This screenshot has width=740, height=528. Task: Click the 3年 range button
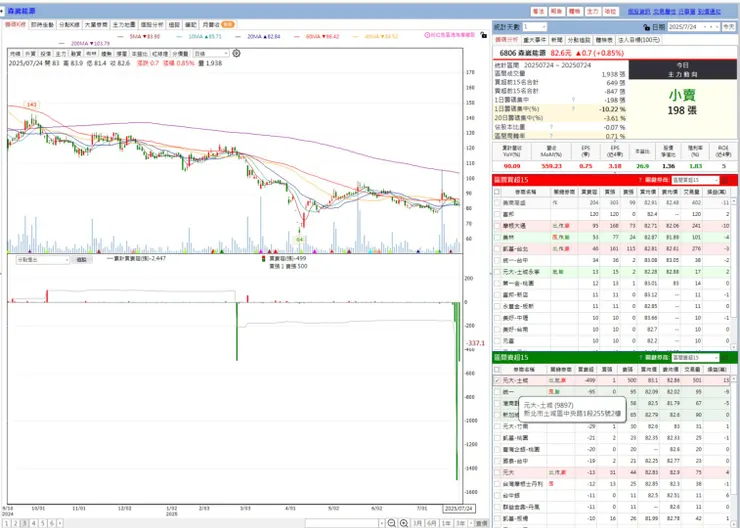pos(459,523)
